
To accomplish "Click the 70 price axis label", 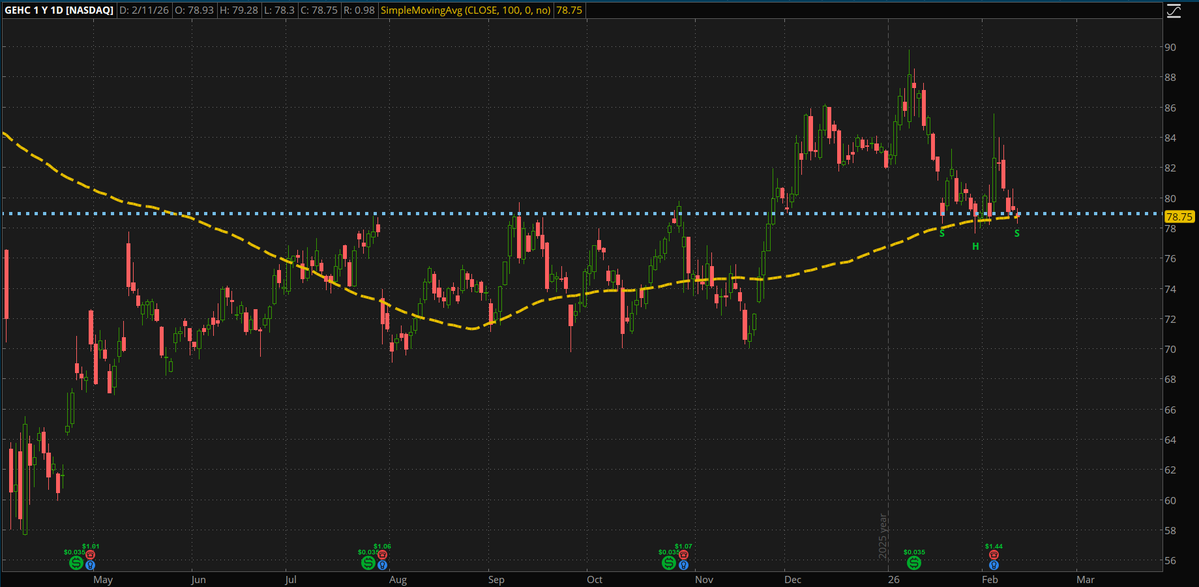I will 1170,349.
